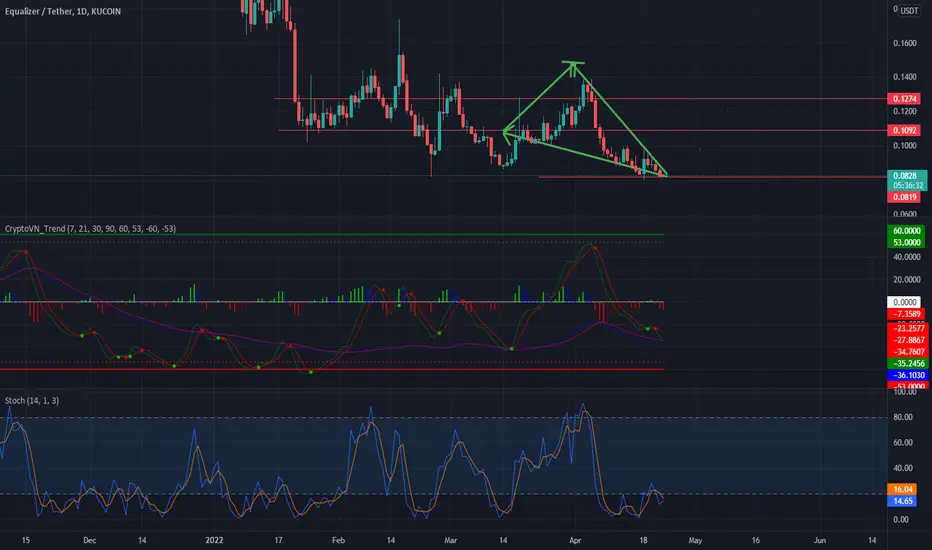Click the -27.8867 indicator value label
This screenshot has width=932, height=550.
pos(908,340)
